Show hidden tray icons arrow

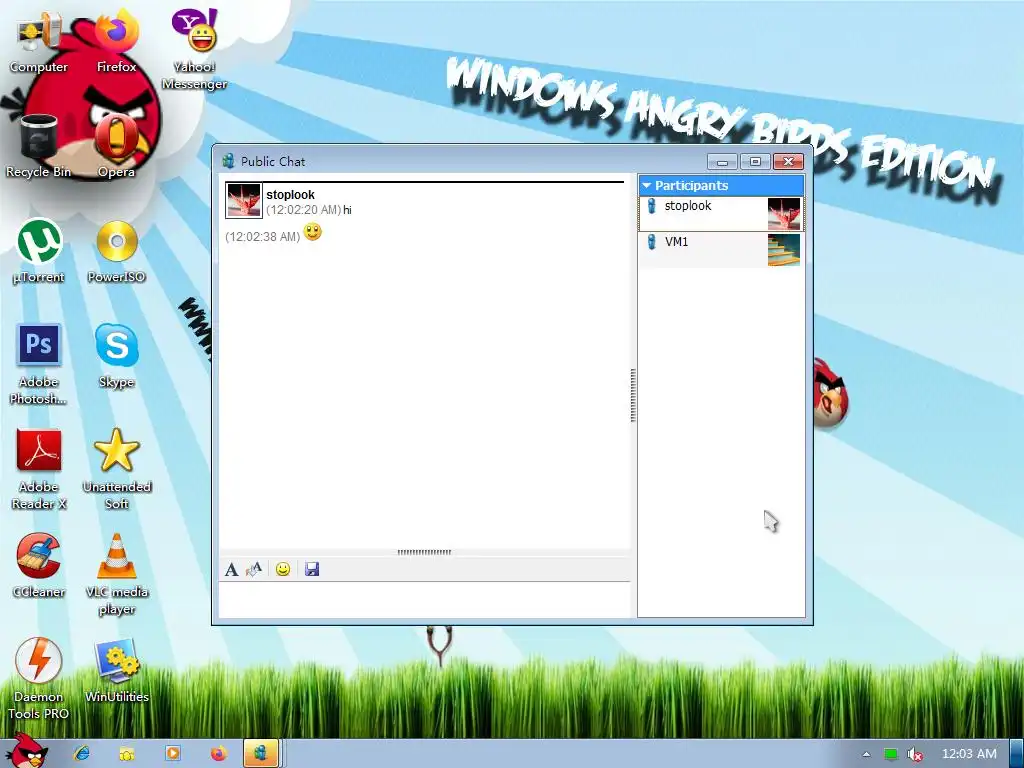coord(866,754)
